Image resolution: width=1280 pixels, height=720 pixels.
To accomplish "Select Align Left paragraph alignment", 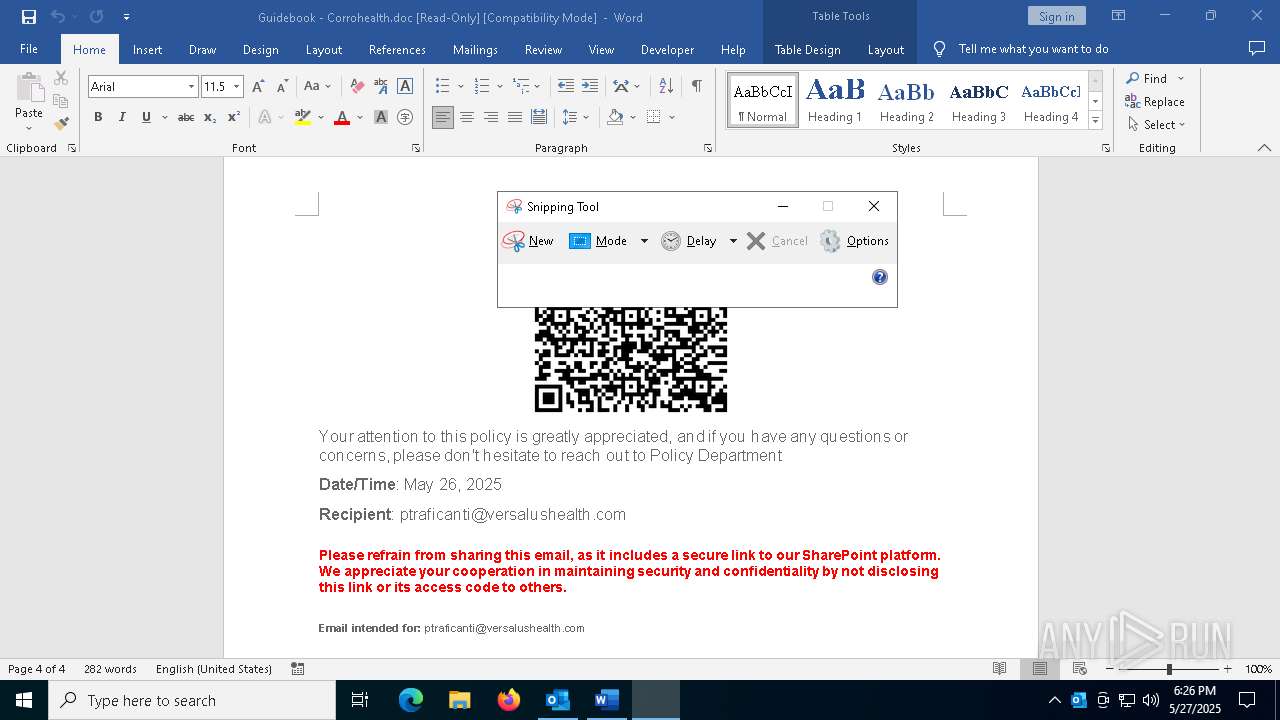I will click(x=443, y=117).
